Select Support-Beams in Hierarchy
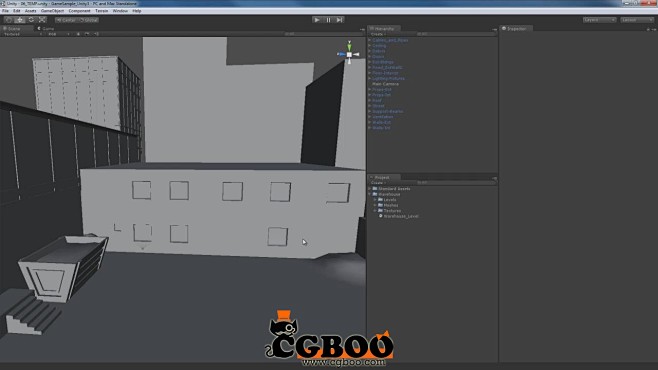Image resolution: width=658 pixels, height=370 pixels. point(387,111)
